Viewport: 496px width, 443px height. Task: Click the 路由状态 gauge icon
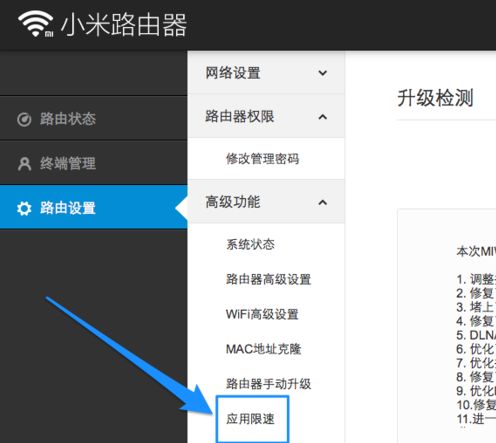point(24,120)
